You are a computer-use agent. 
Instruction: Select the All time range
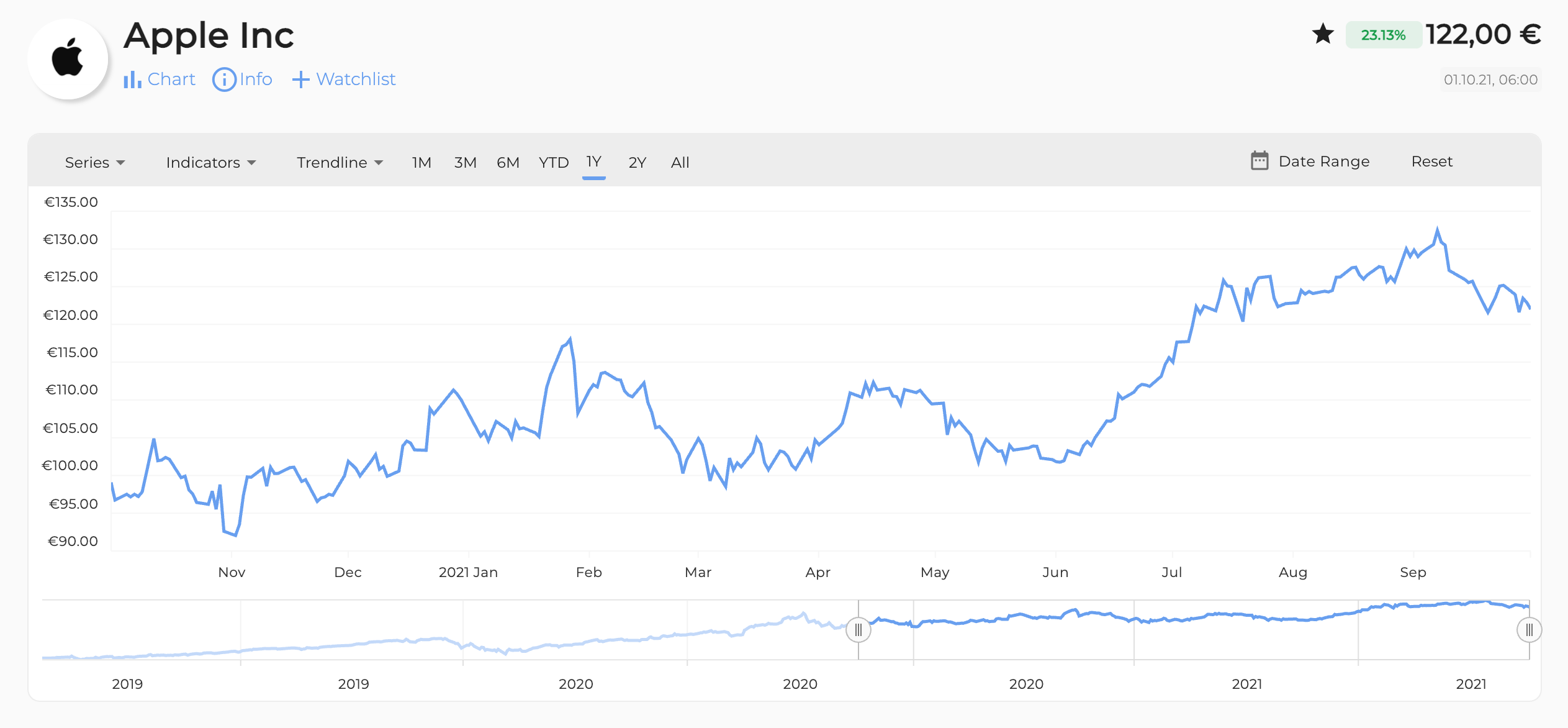(x=680, y=162)
